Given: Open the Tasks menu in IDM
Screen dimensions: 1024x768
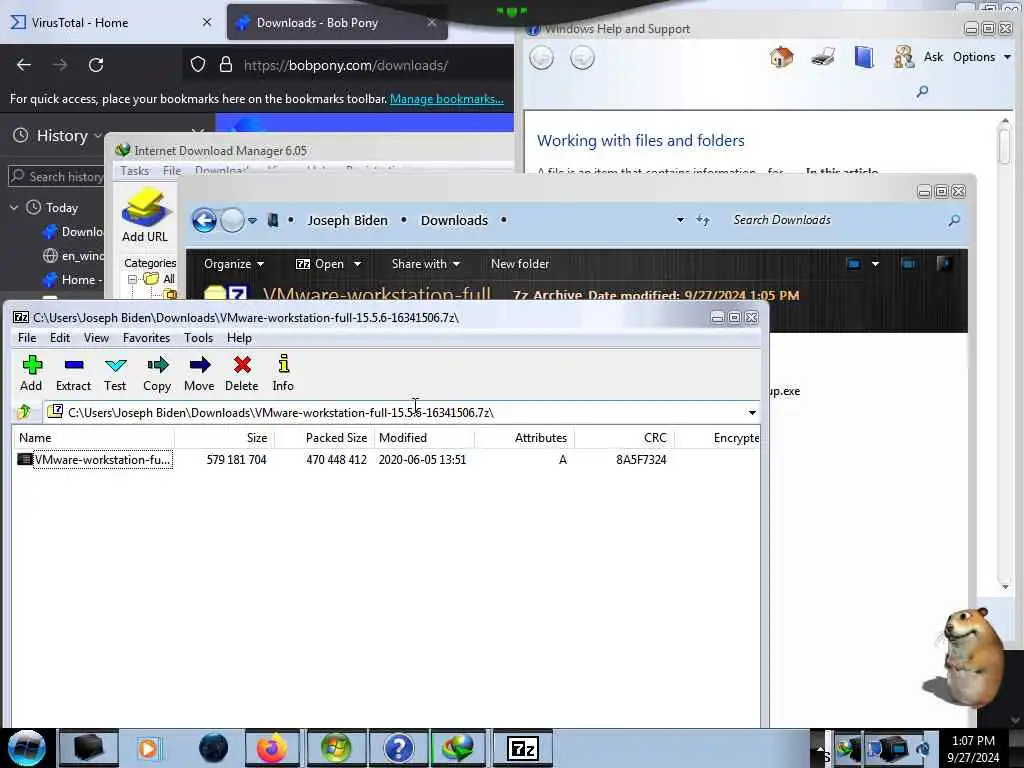Looking at the screenshot, I should tap(135, 170).
